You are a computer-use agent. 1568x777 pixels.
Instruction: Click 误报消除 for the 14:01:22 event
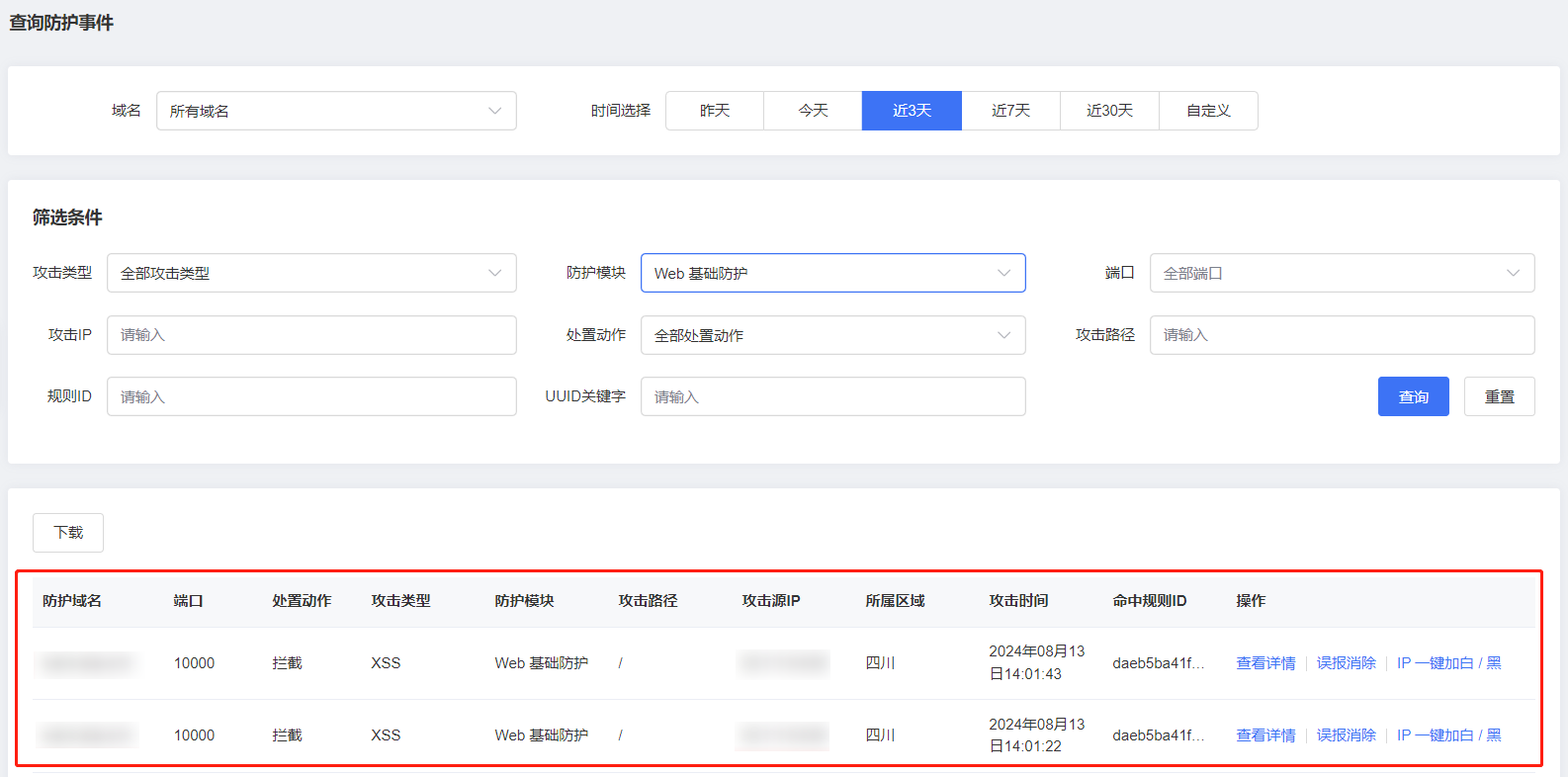click(x=1347, y=735)
